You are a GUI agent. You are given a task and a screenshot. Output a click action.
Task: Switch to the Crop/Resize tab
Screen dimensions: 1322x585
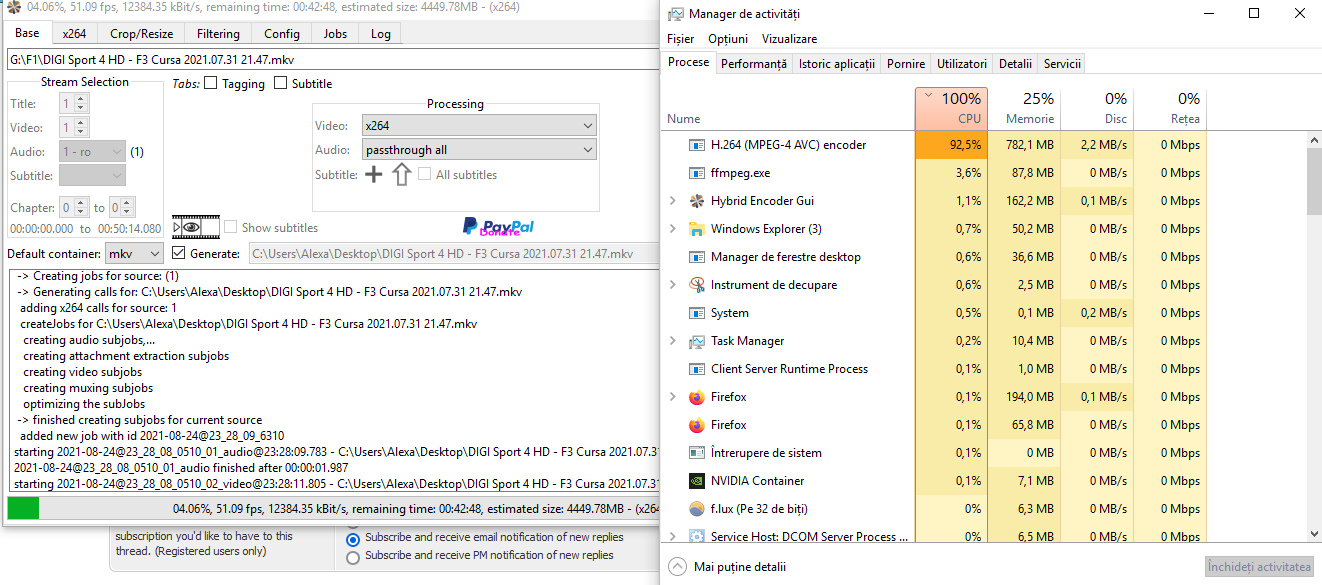tap(141, 34)
